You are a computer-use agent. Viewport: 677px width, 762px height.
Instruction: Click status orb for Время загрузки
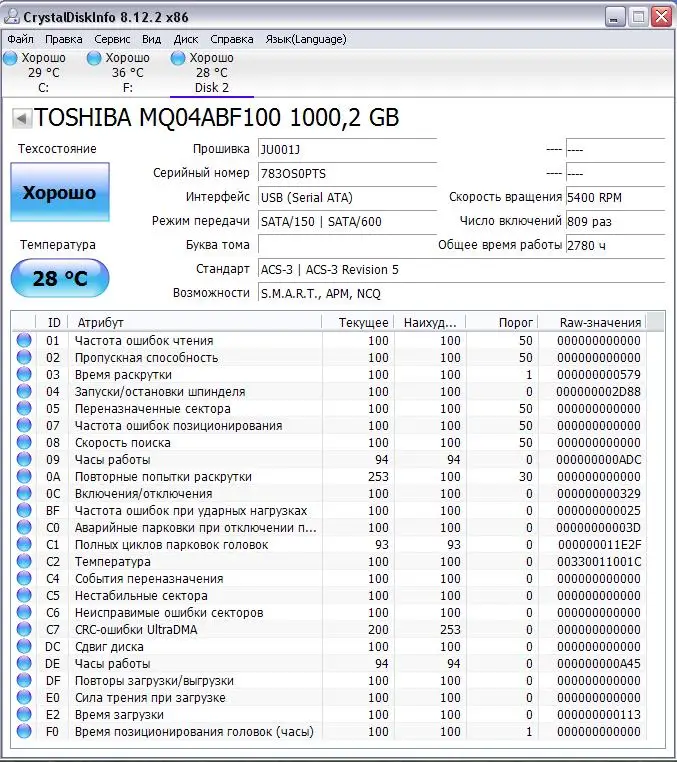click(x=24, y=714)
